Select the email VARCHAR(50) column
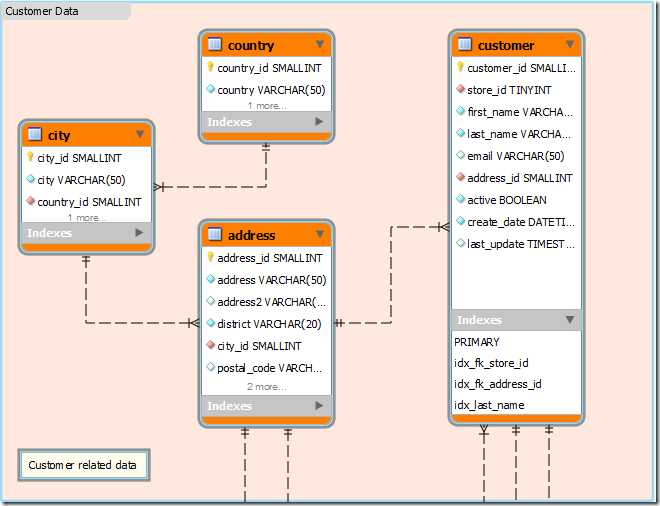Image resolution: width=660 pixels, height=506 pixels. (516, 156)
